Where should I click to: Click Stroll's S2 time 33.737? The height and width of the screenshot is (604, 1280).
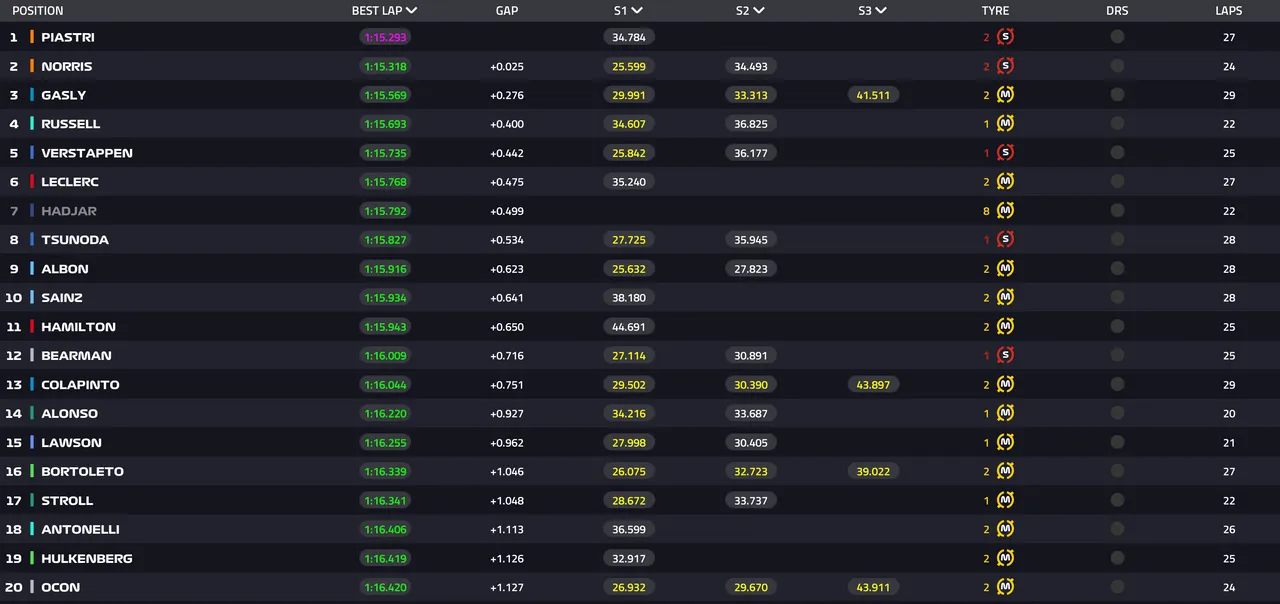(751, 500)
